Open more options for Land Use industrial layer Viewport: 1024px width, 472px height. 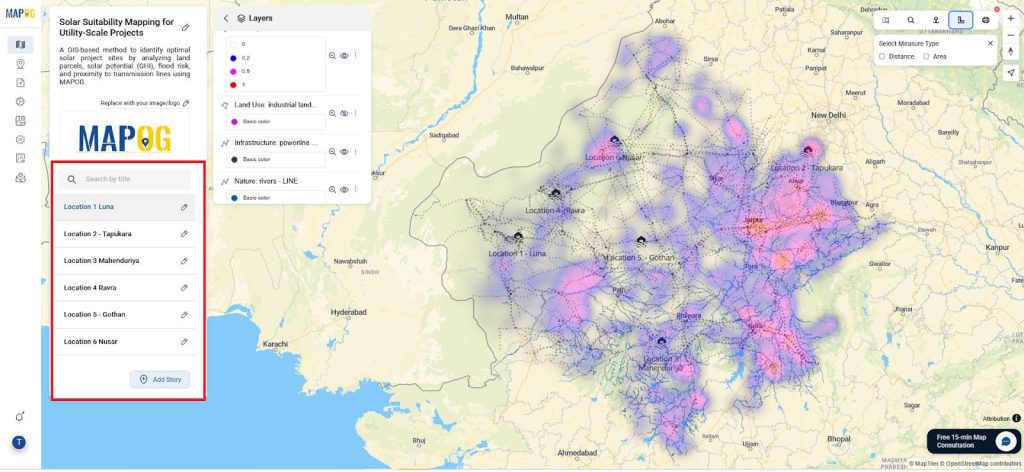355,113
